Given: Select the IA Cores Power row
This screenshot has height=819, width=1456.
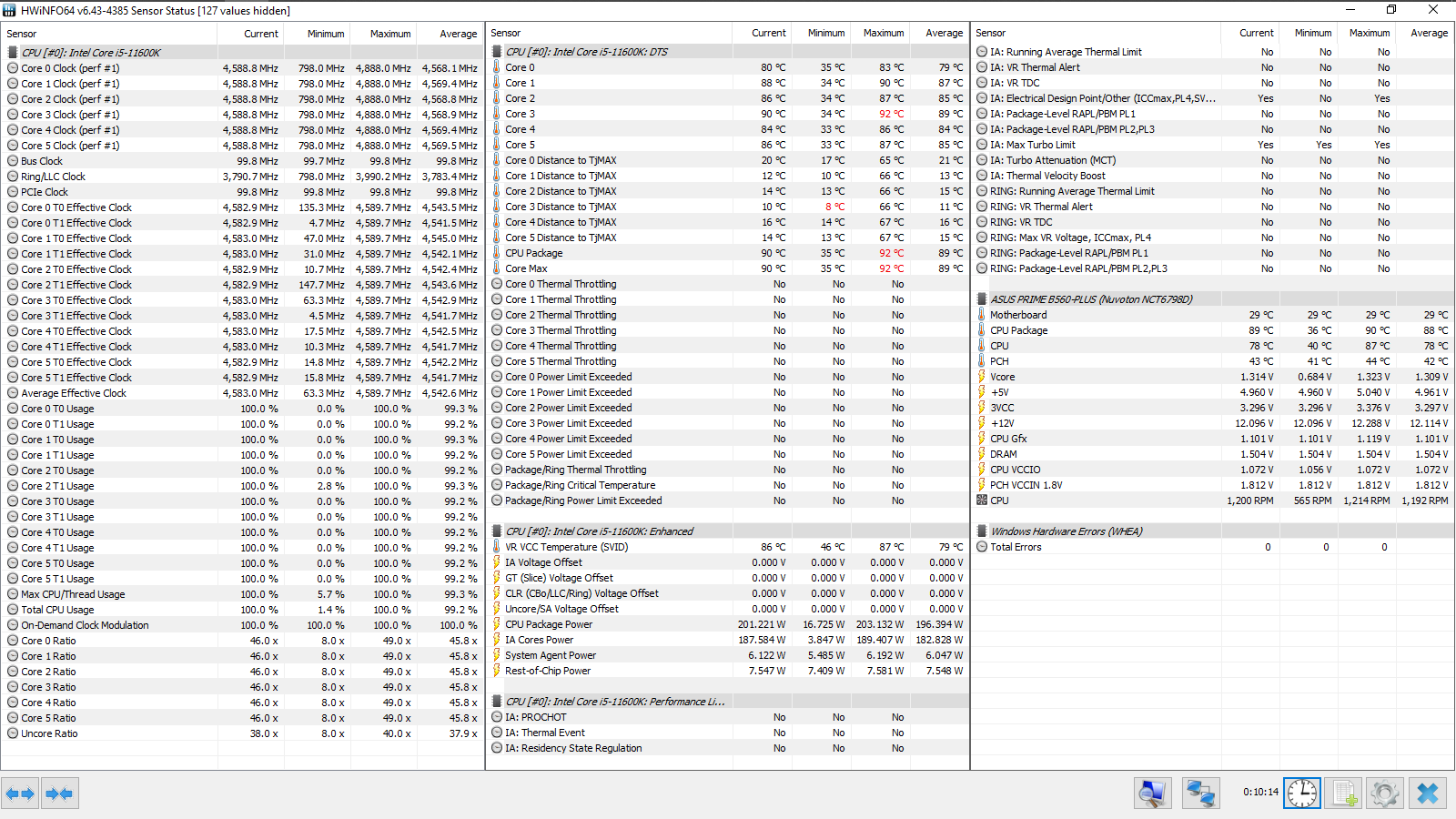Looking at the screenshot, I should click(x=727, y=640).
